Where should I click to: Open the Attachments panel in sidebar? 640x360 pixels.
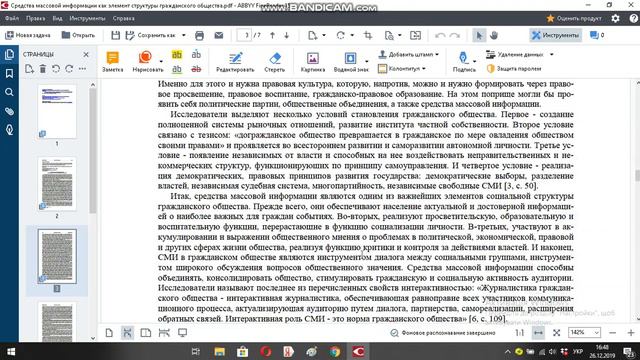click(9, 111)
